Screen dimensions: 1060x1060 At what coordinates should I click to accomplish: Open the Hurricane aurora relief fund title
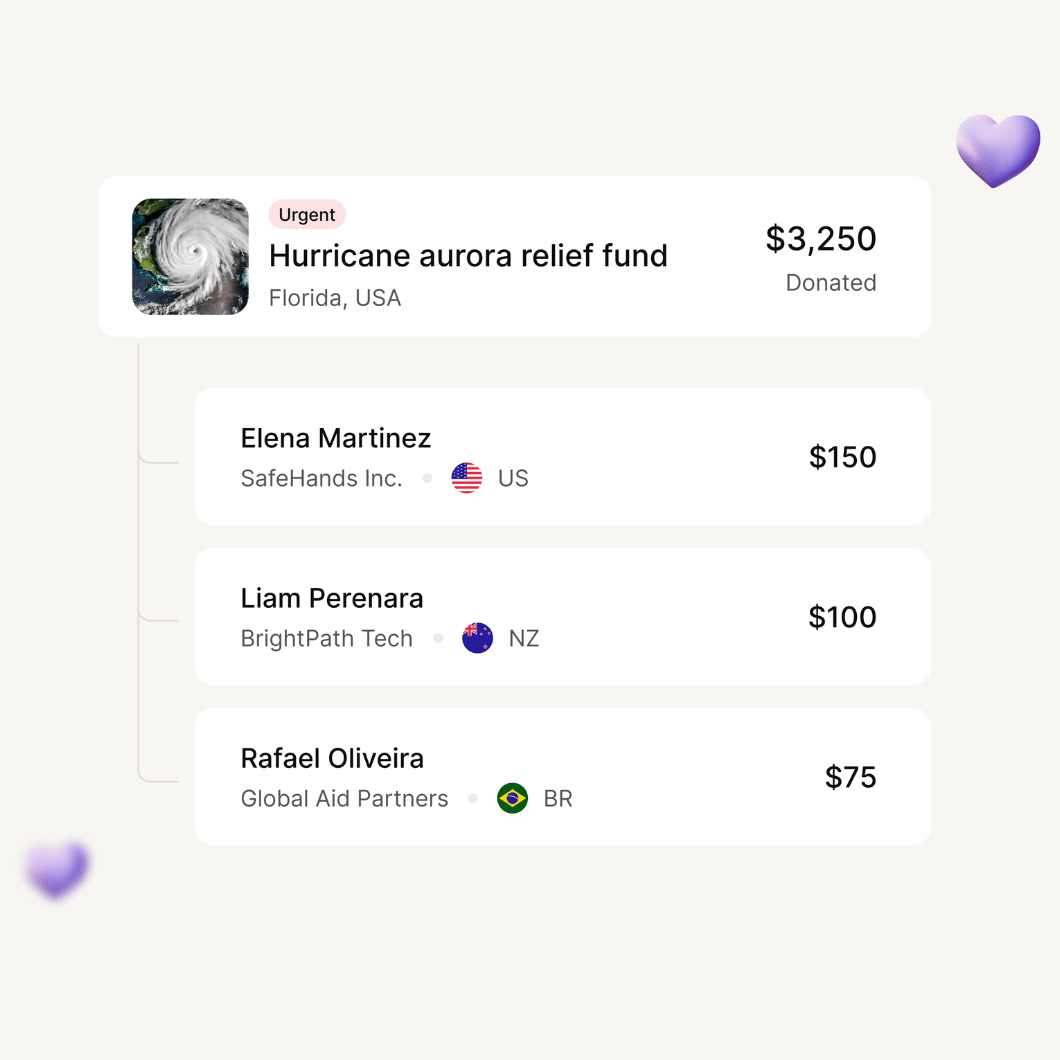click(468, 256)
